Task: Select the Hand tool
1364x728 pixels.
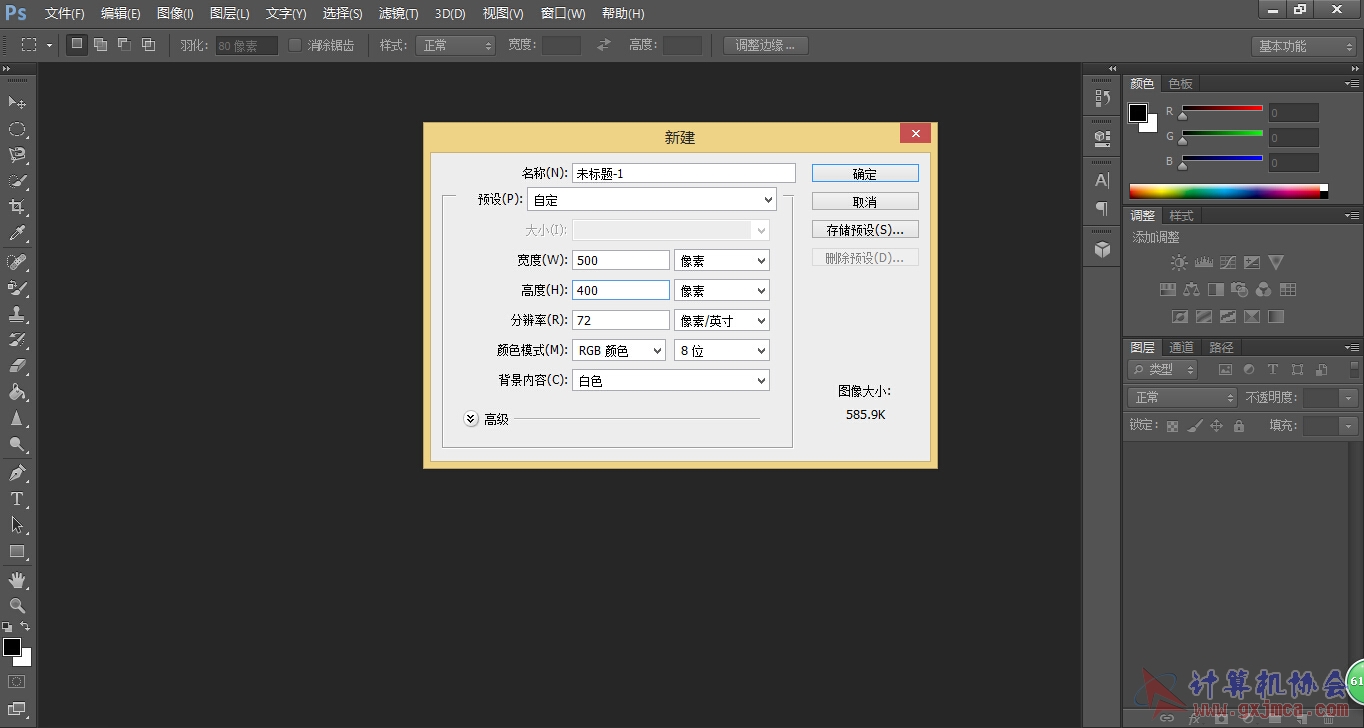Action: 17,580
